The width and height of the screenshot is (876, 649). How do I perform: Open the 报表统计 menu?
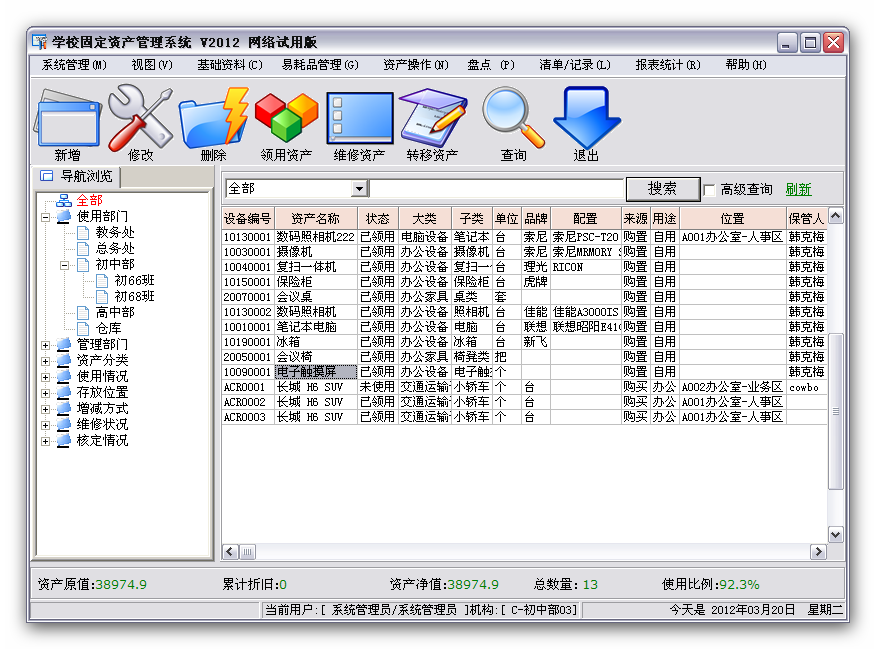(665, 63)
